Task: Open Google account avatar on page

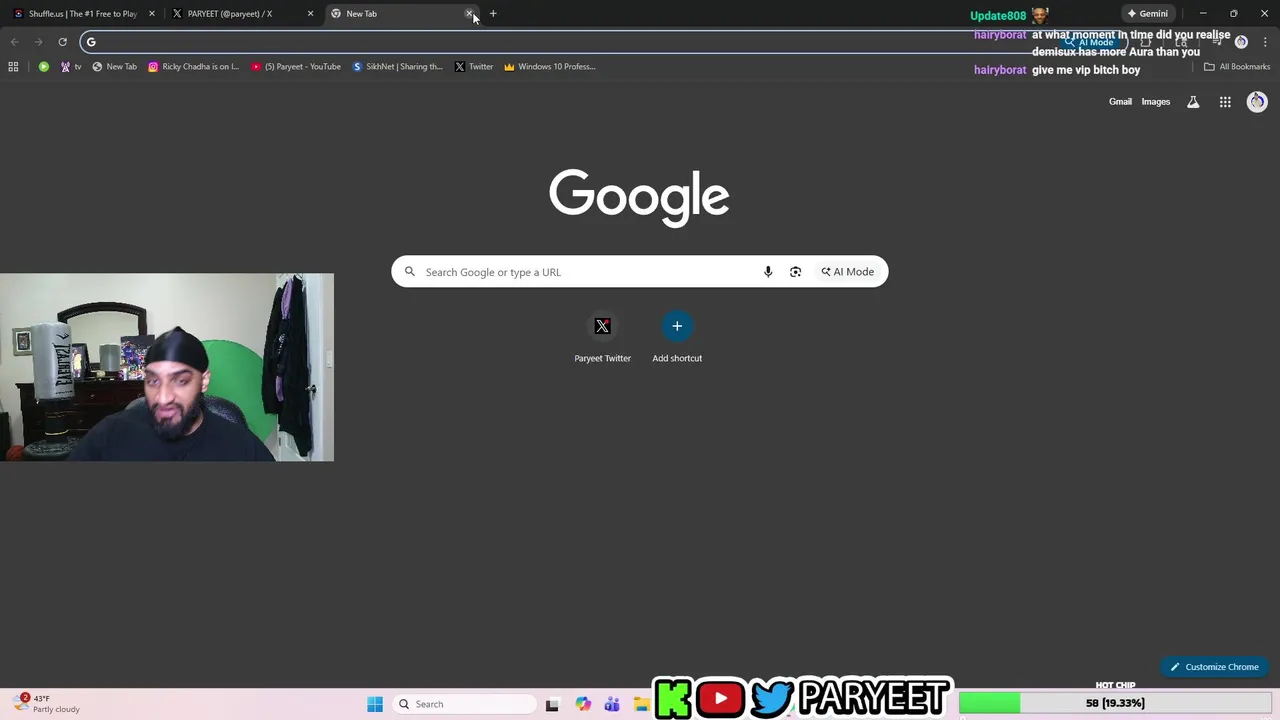Action: pyautogui.click(x=1257, y=102)
